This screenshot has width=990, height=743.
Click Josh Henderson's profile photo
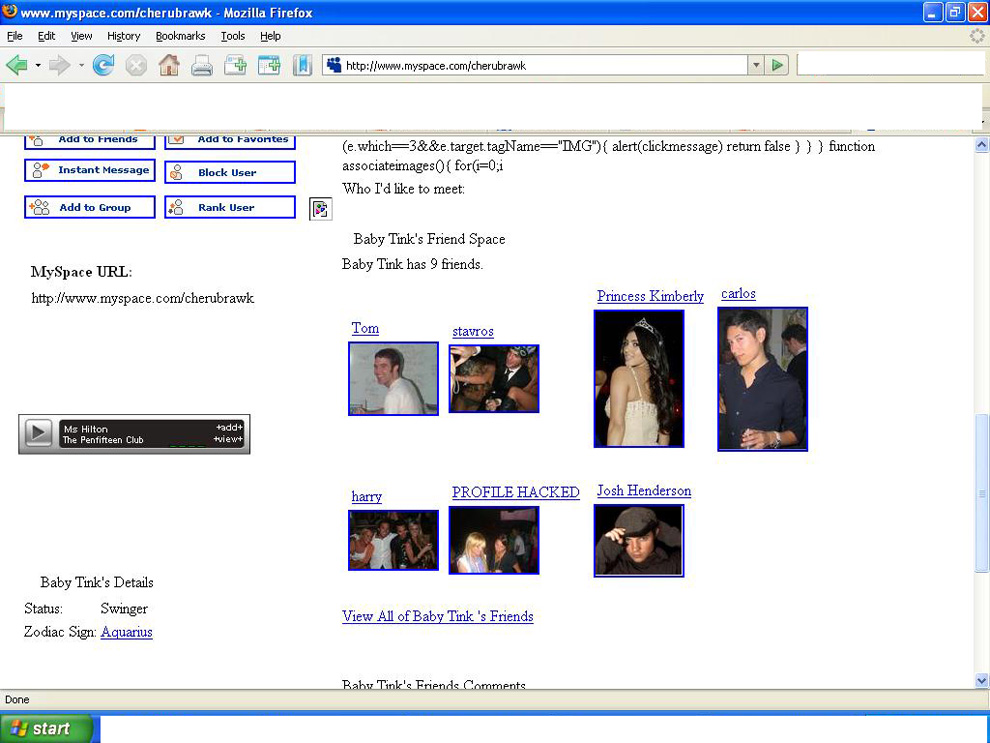click(x=639, y=540)
